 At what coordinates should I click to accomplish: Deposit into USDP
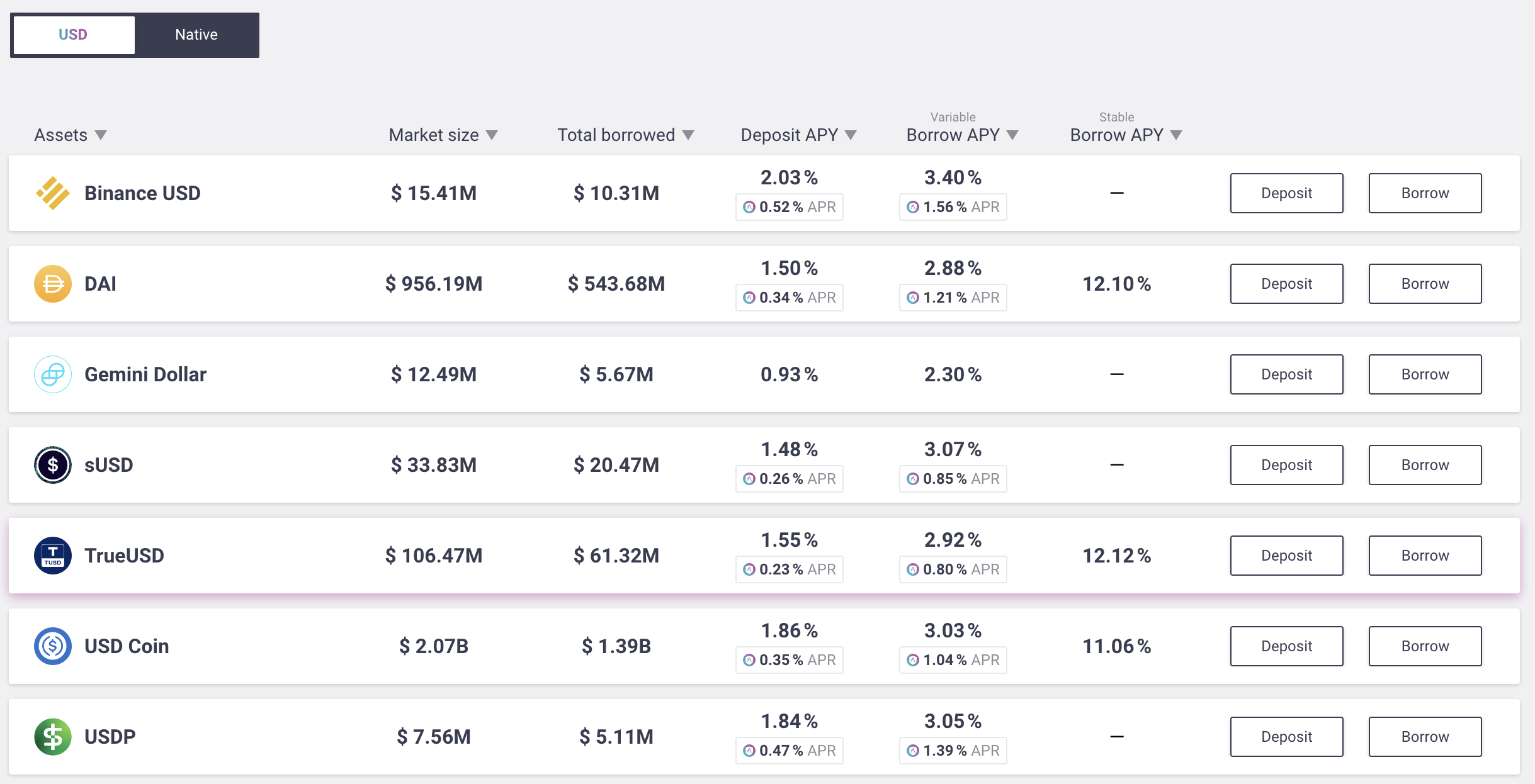(x=1286, y=737)
